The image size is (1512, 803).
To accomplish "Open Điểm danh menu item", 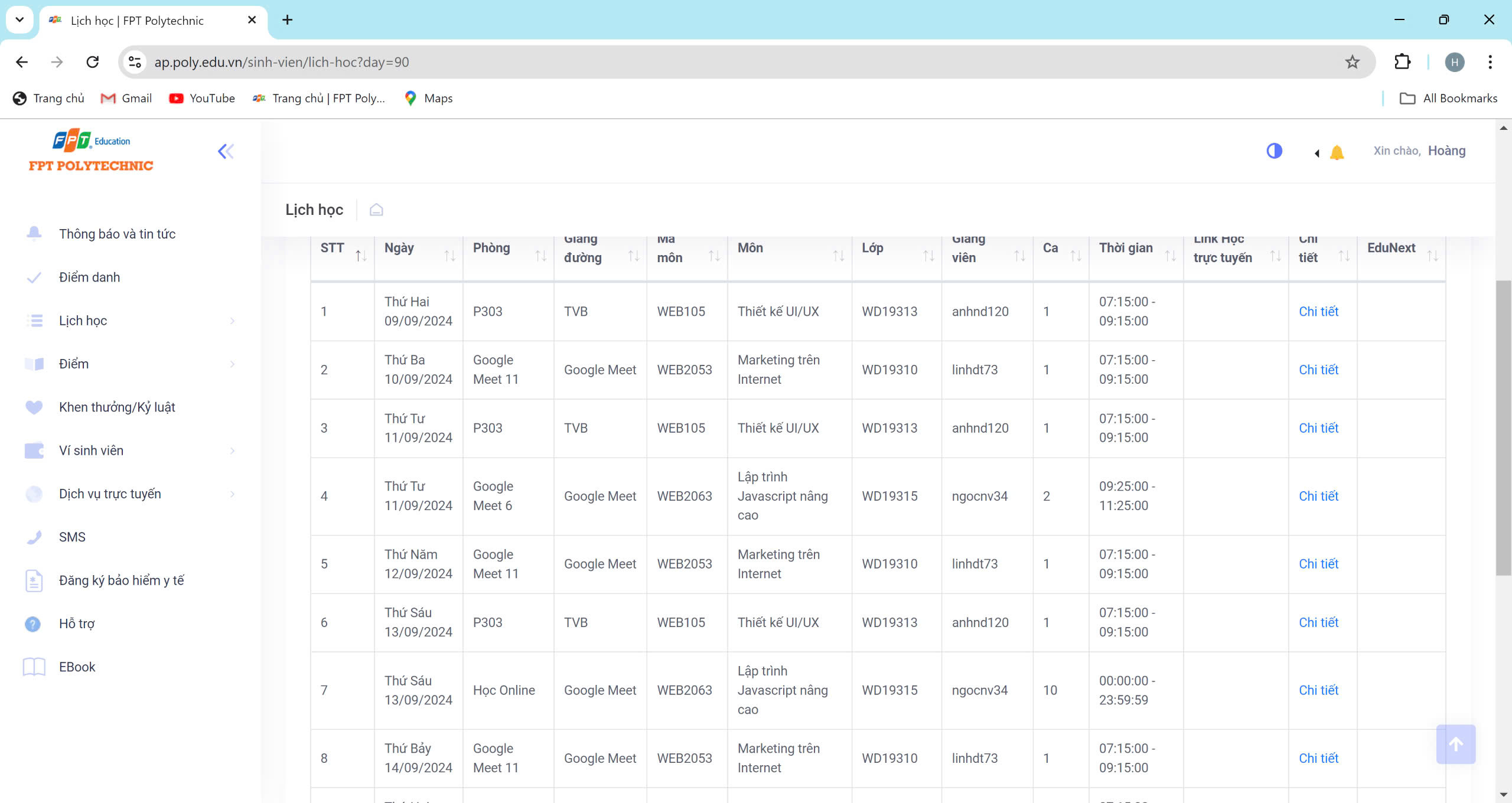I will coord(89,278).
